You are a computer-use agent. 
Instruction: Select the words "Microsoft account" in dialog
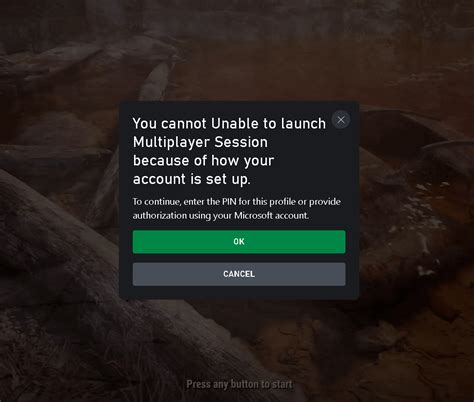(271, 215)
